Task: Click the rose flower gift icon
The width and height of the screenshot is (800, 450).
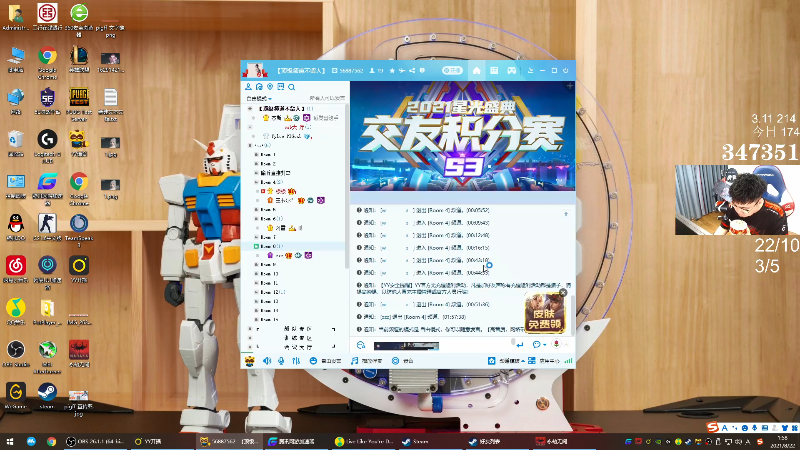Action: [556, 344]
